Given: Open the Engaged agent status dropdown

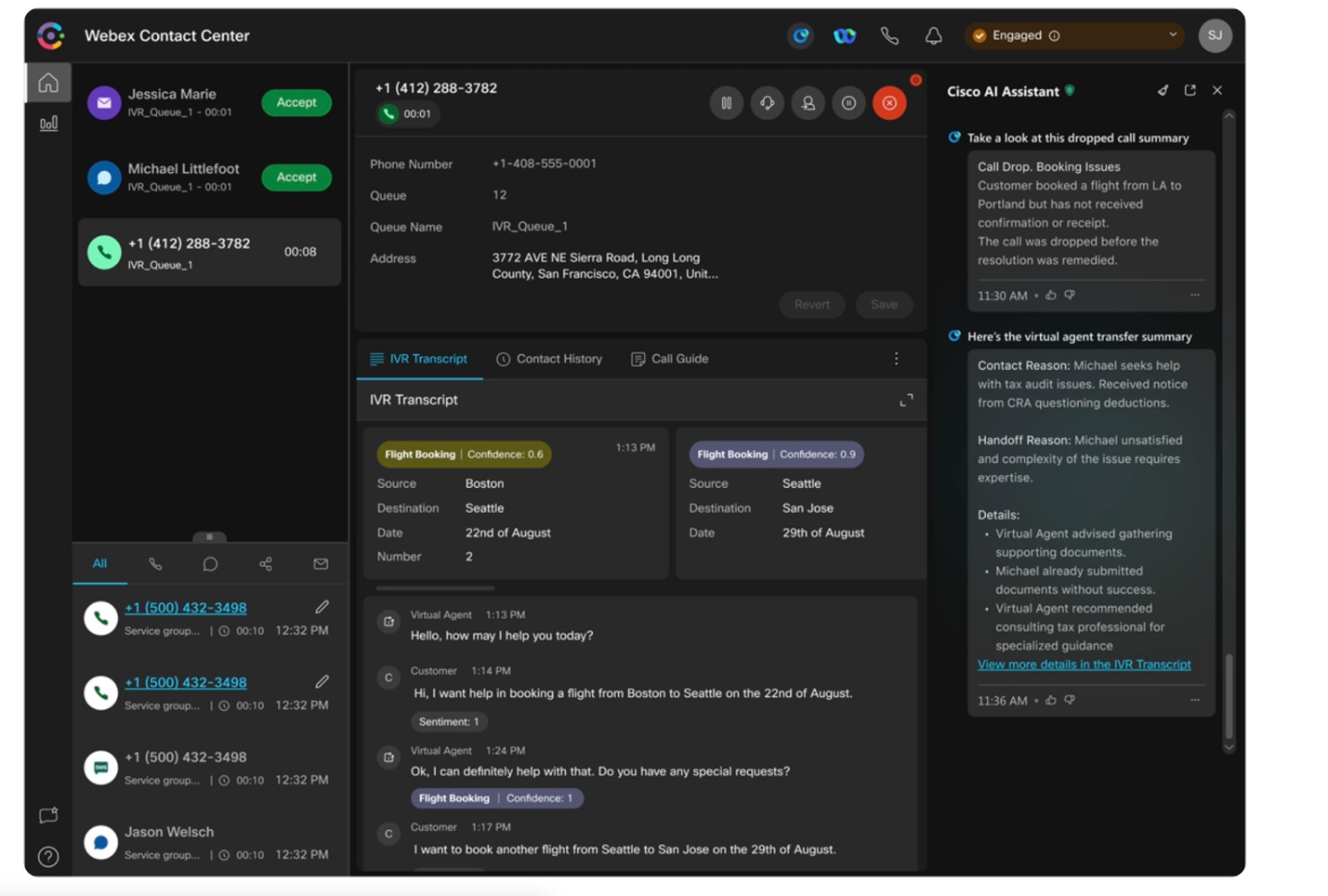Looking at the screenshot, I should (1073, 35).
